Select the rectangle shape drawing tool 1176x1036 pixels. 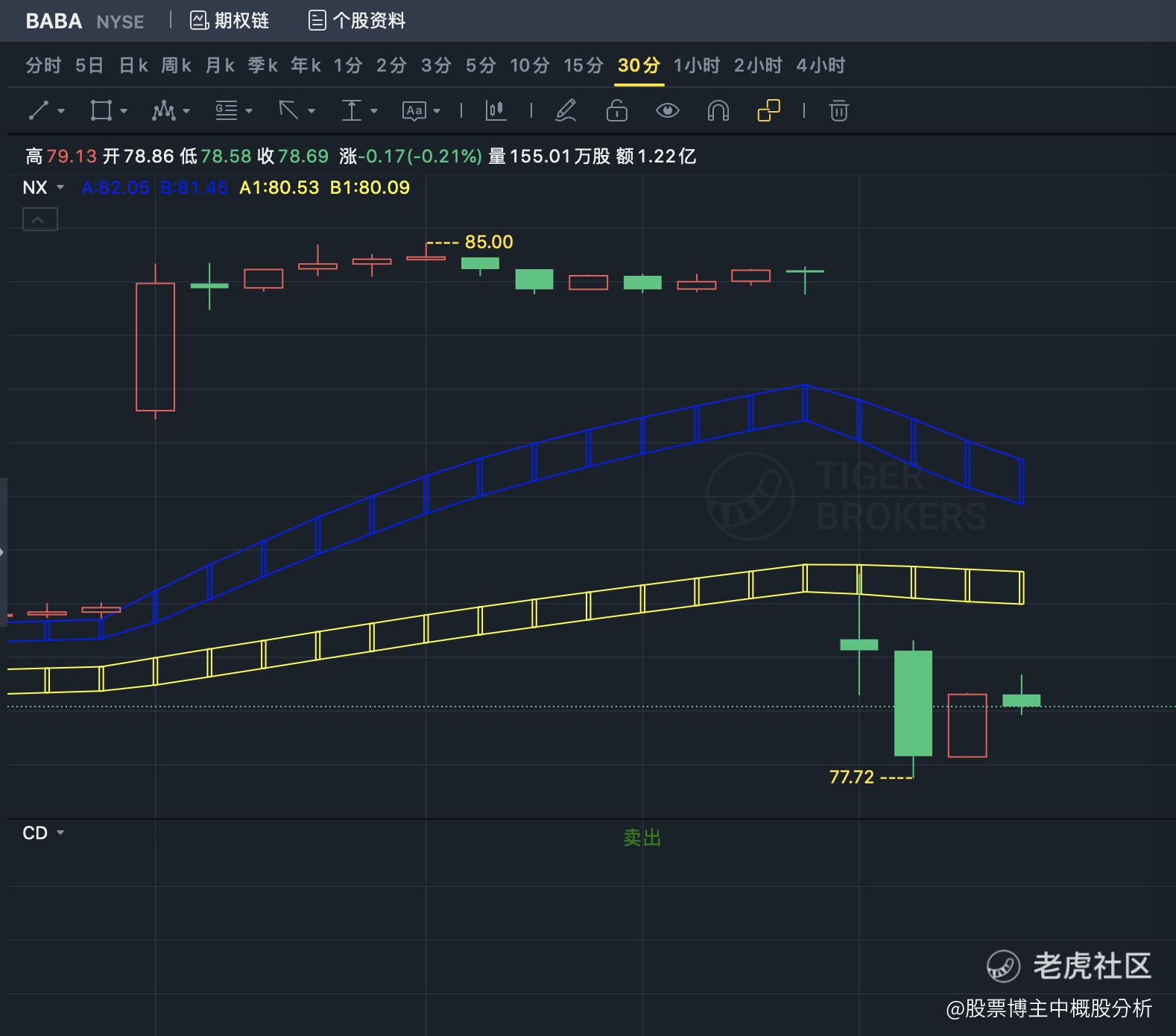101,111
